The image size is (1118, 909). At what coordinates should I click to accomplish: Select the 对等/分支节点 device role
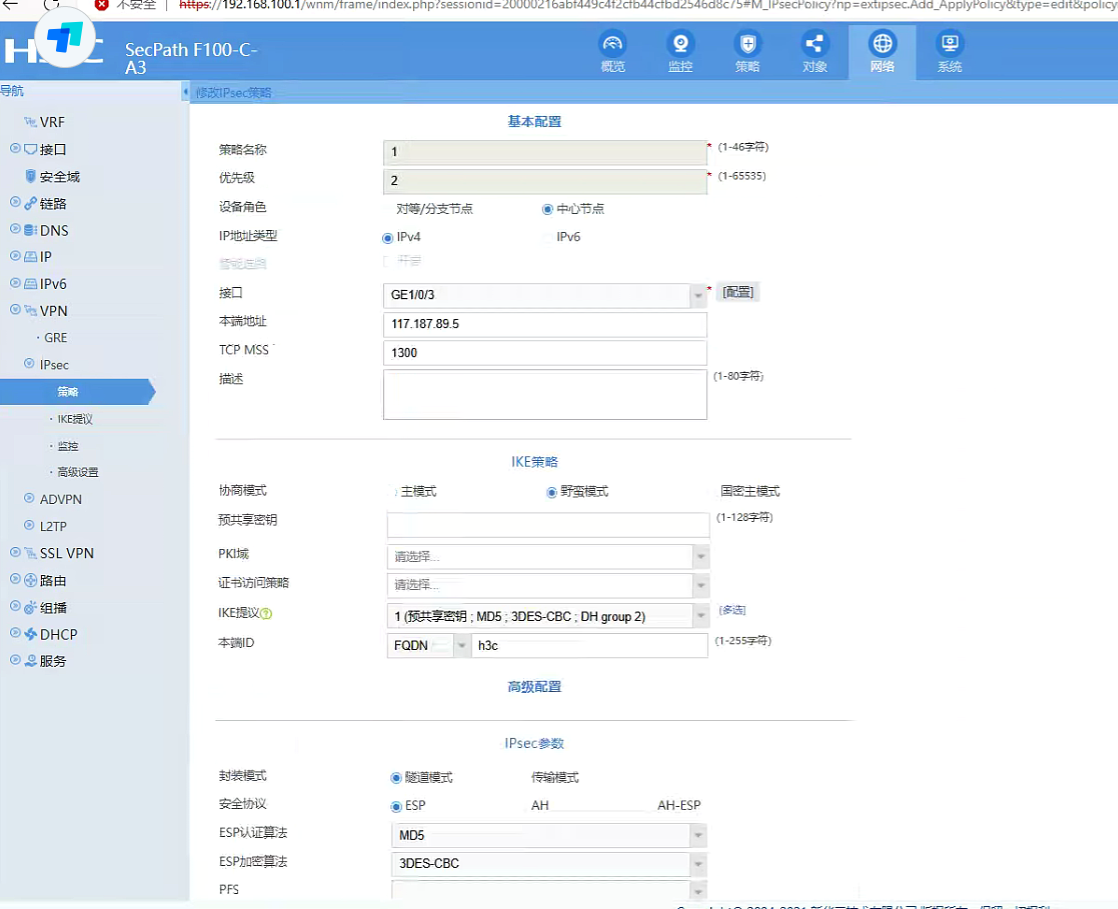389,209
